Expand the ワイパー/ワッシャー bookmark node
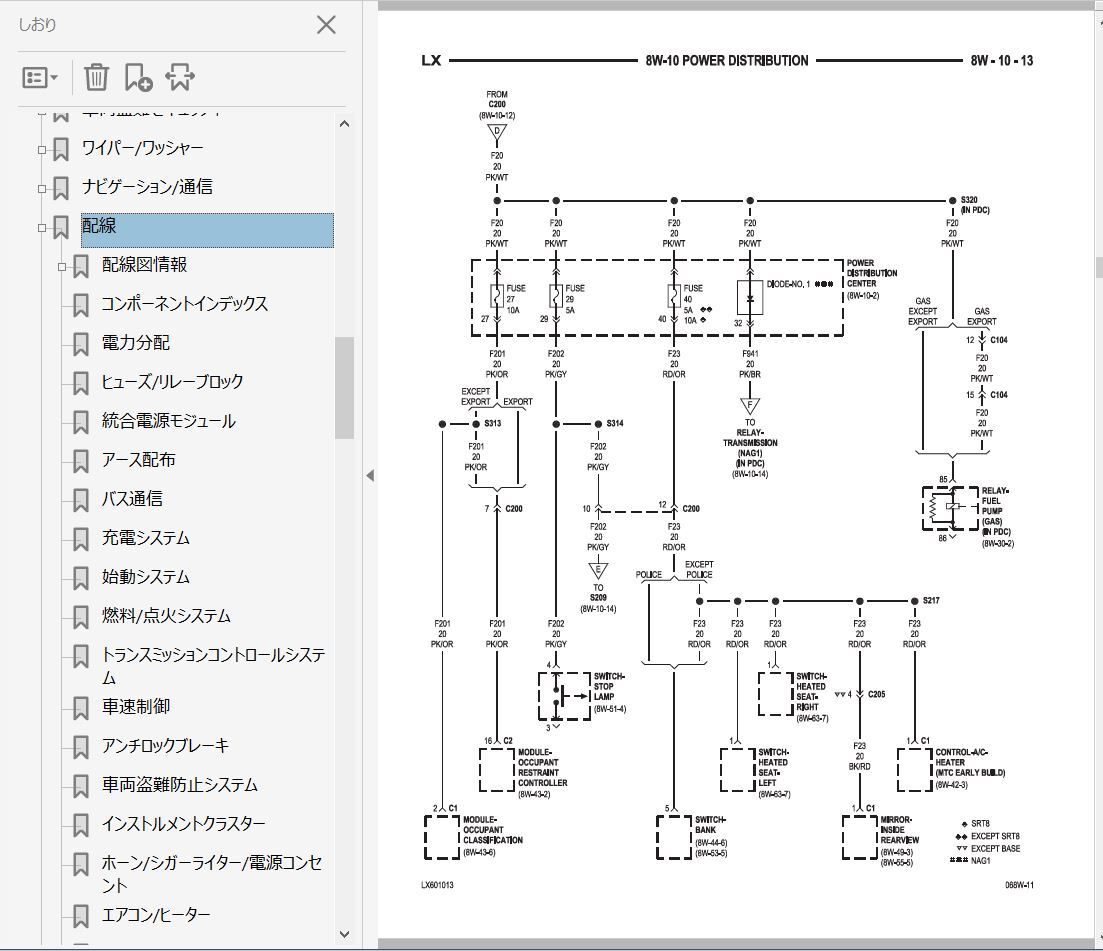Viewport: 1103px width, 951px height. 42,149
